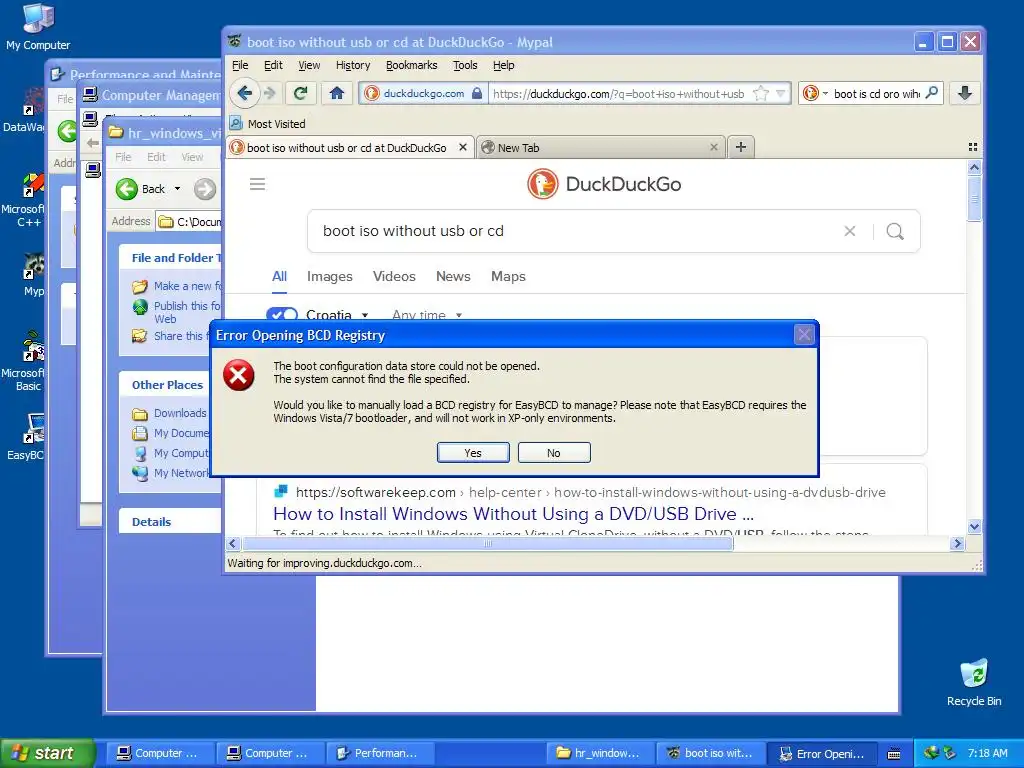Open the Mypal home page

[x=337, y=93]
